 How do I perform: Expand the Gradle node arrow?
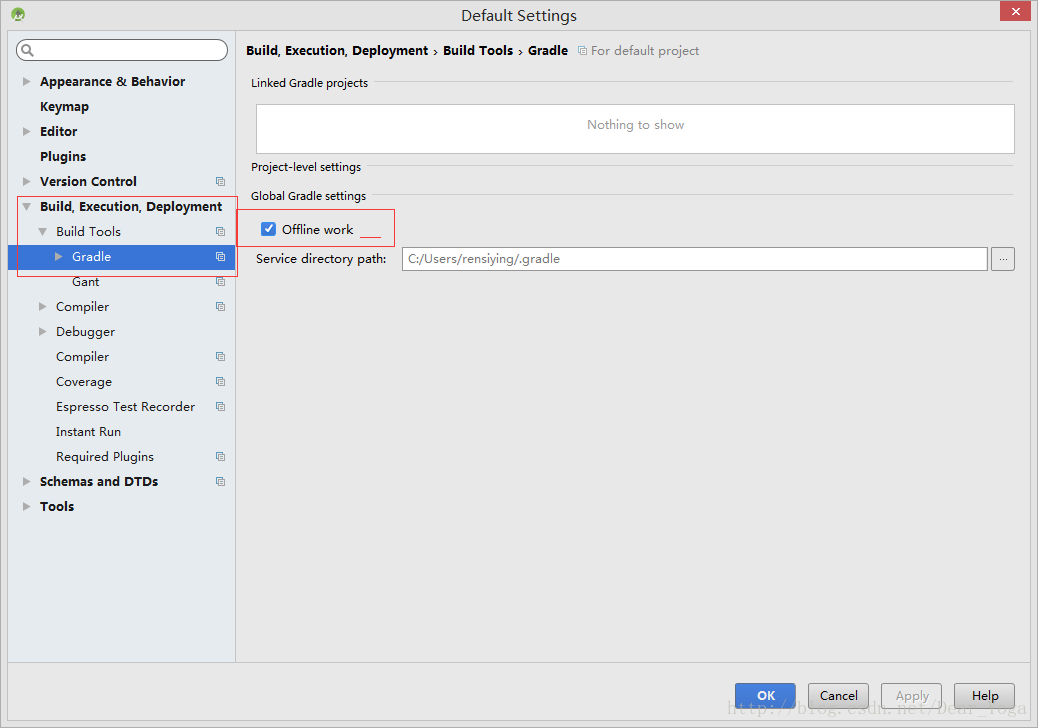pyautogui.click(x=58, y=257)
